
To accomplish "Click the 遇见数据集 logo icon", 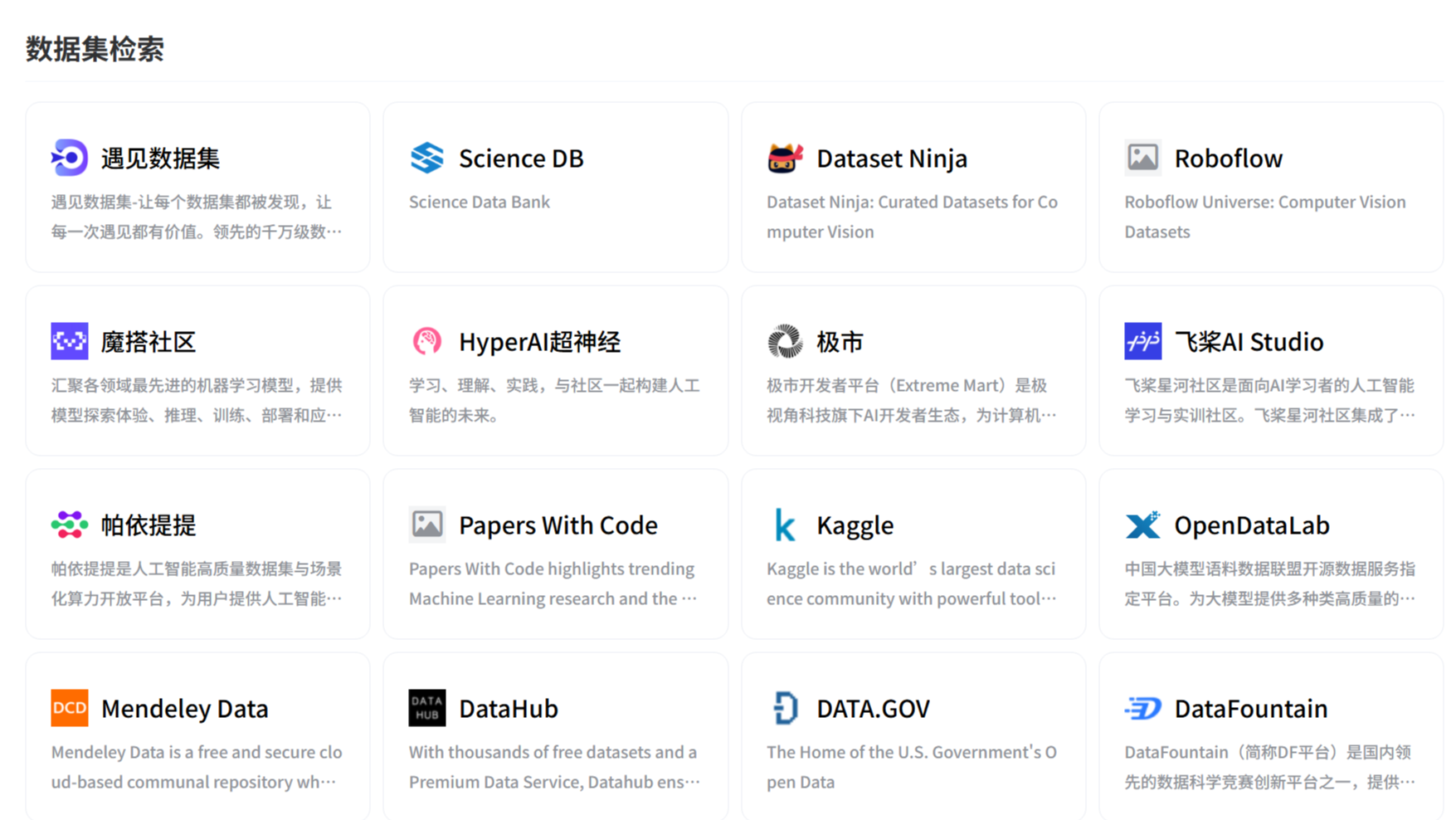I will (70, 158).
